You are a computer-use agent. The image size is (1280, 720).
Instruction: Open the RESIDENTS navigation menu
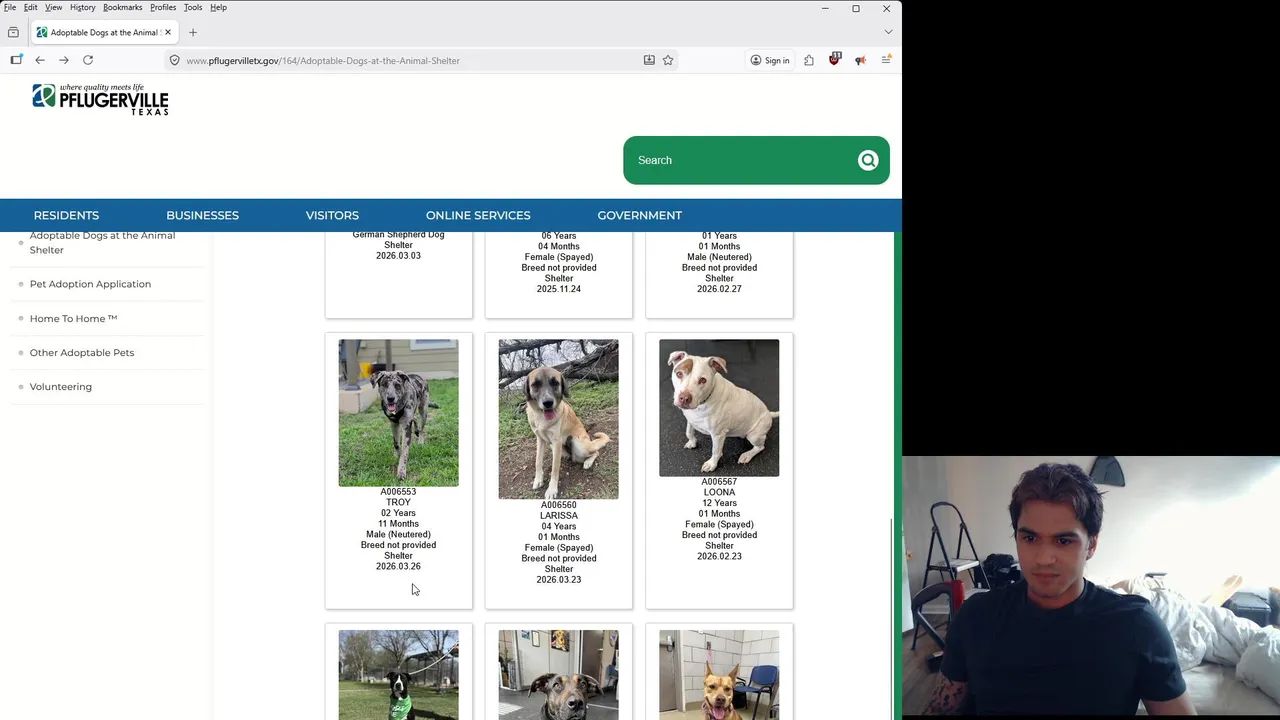[x=66, y=215]
